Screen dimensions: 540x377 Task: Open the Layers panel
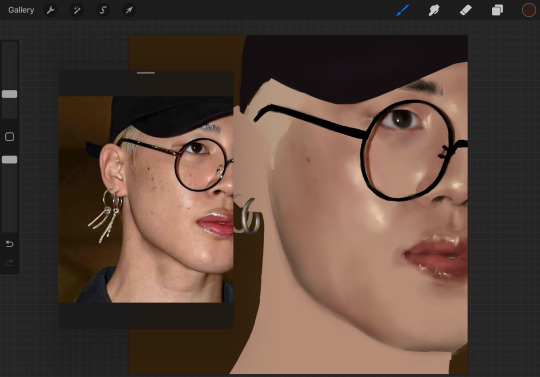[497, 10]
